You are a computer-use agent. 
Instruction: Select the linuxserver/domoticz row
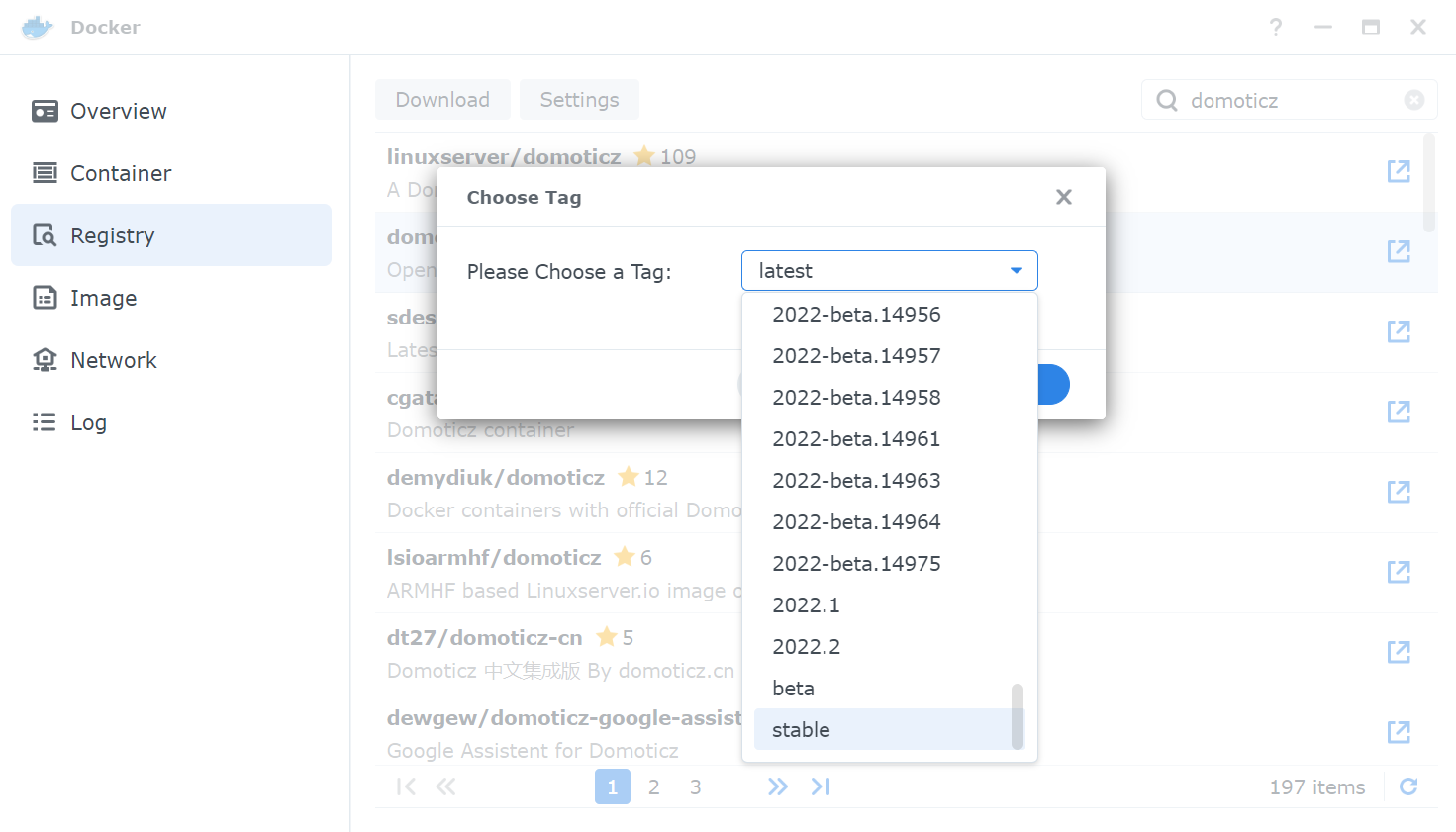pyautogui.click(x=907, y=172)
